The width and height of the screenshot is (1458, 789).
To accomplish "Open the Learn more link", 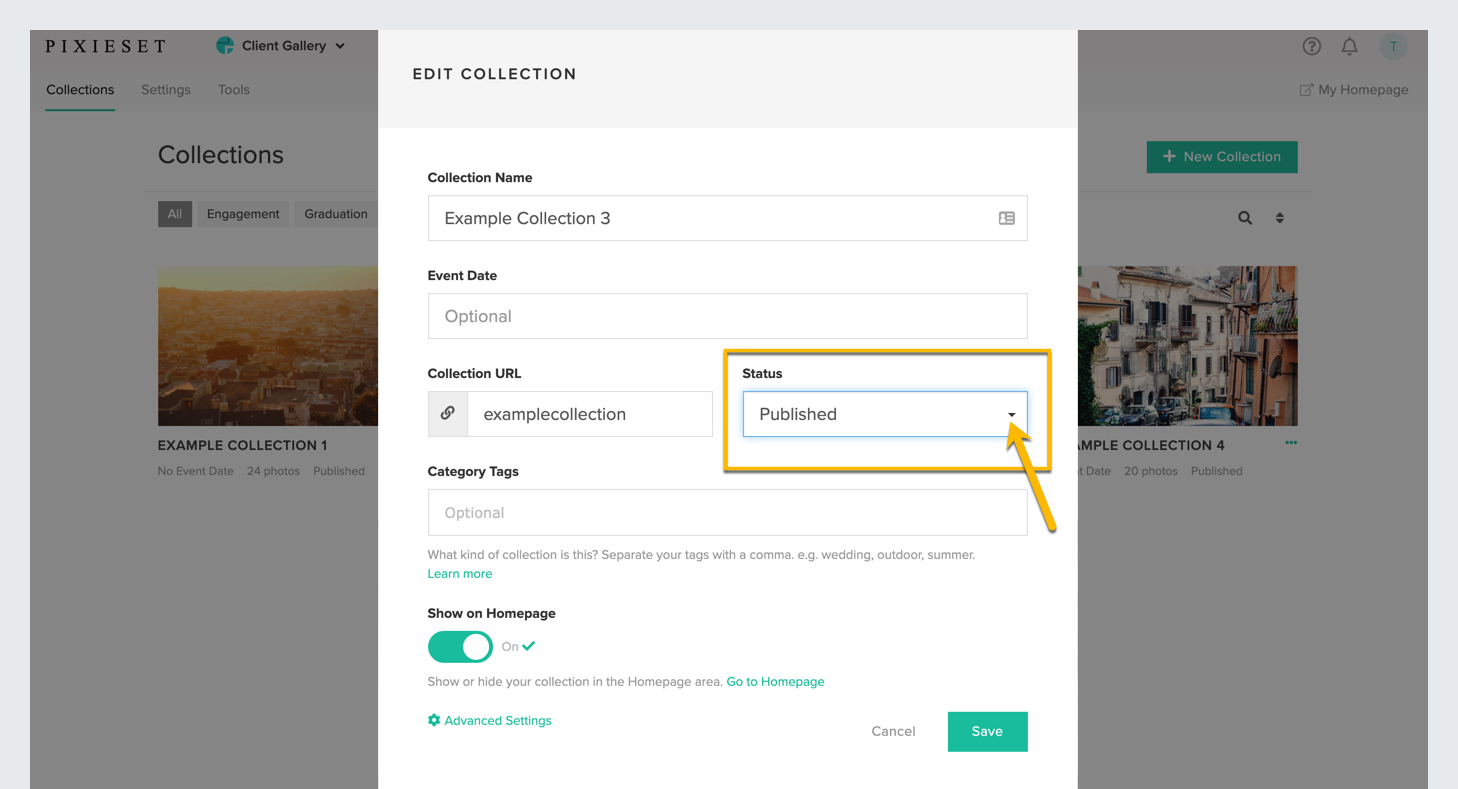I will 460,574.
